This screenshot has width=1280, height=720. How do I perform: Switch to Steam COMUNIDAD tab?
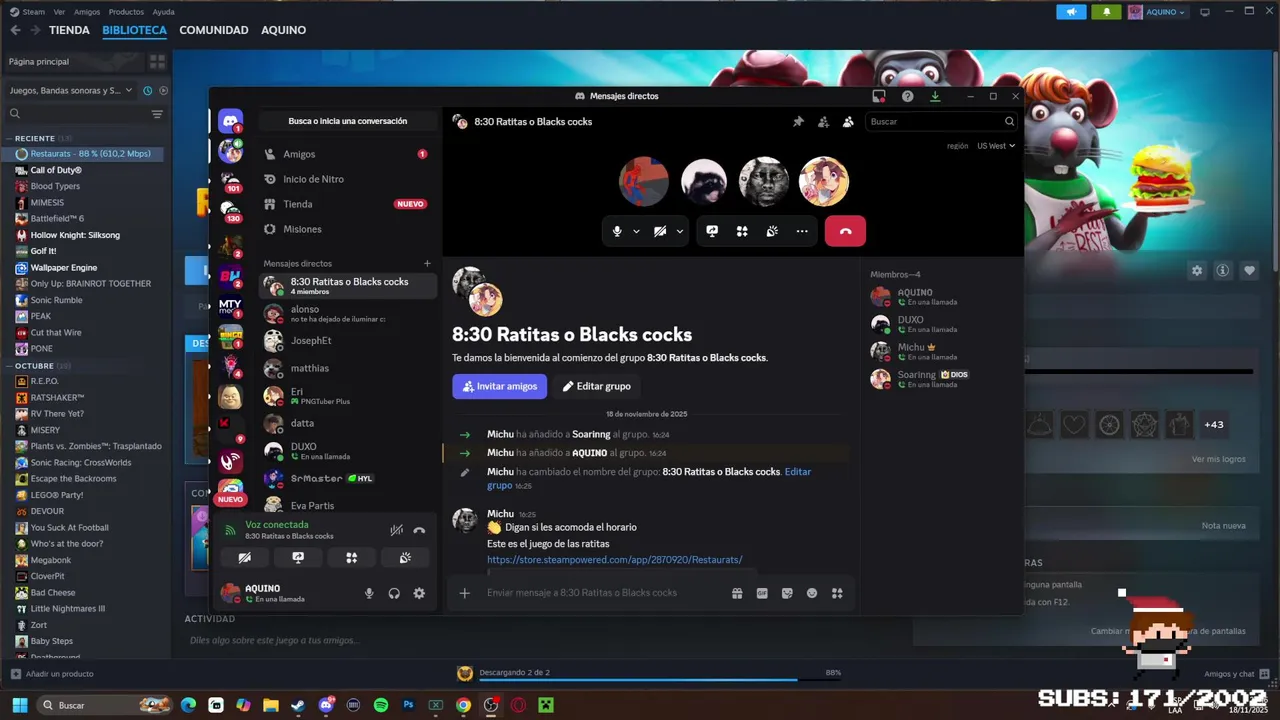pyautogui.click(x=214, y=30)
